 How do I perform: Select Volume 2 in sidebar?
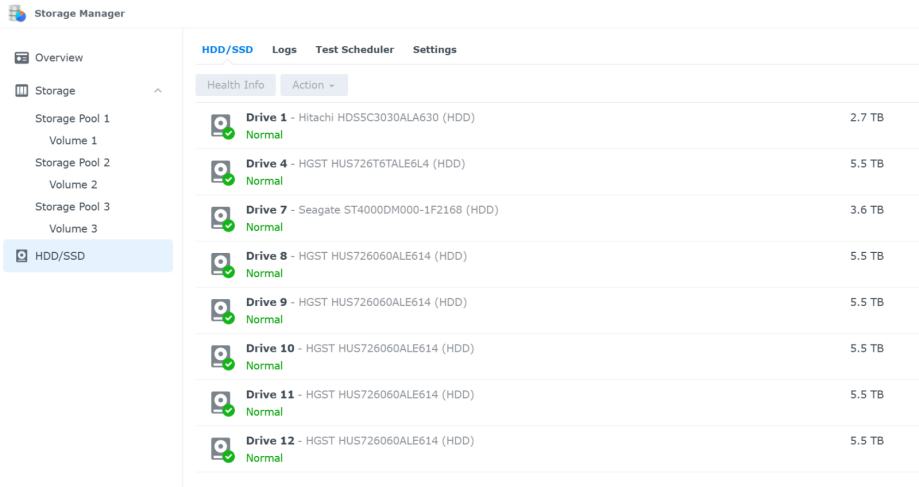click(x=73, y=185)
